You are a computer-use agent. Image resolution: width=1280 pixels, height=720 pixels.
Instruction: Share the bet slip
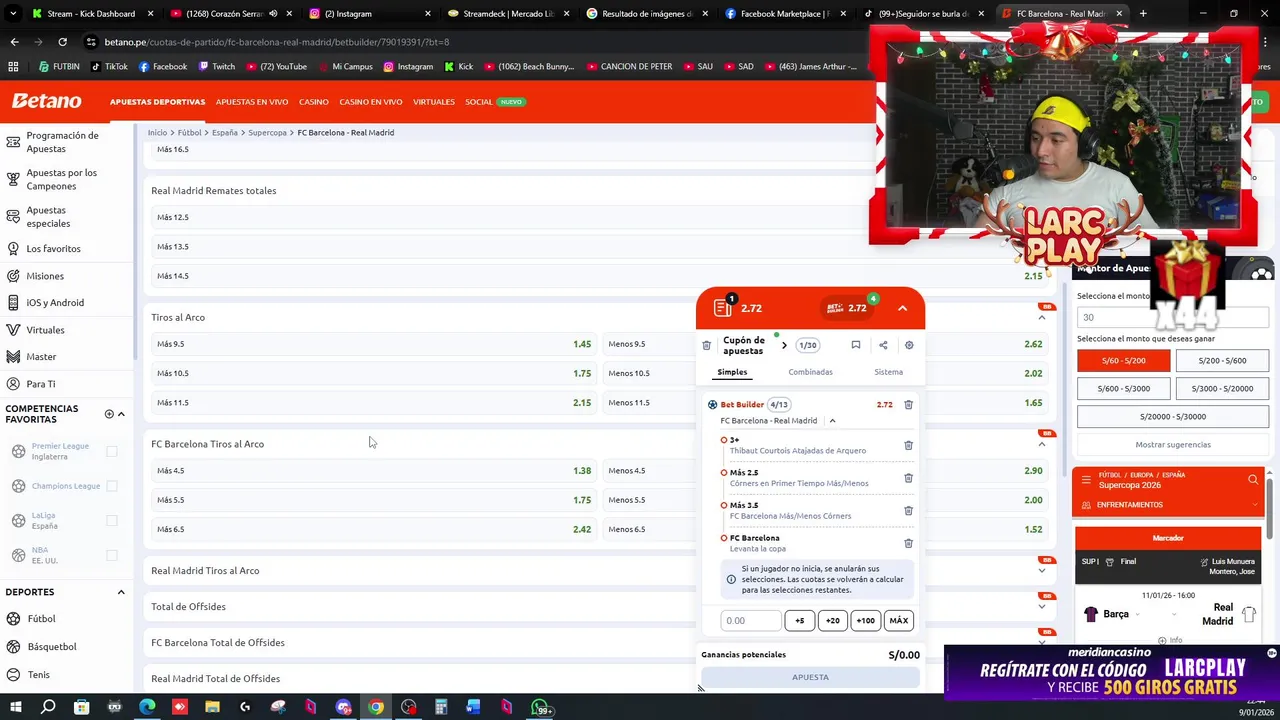coord(883,345)
